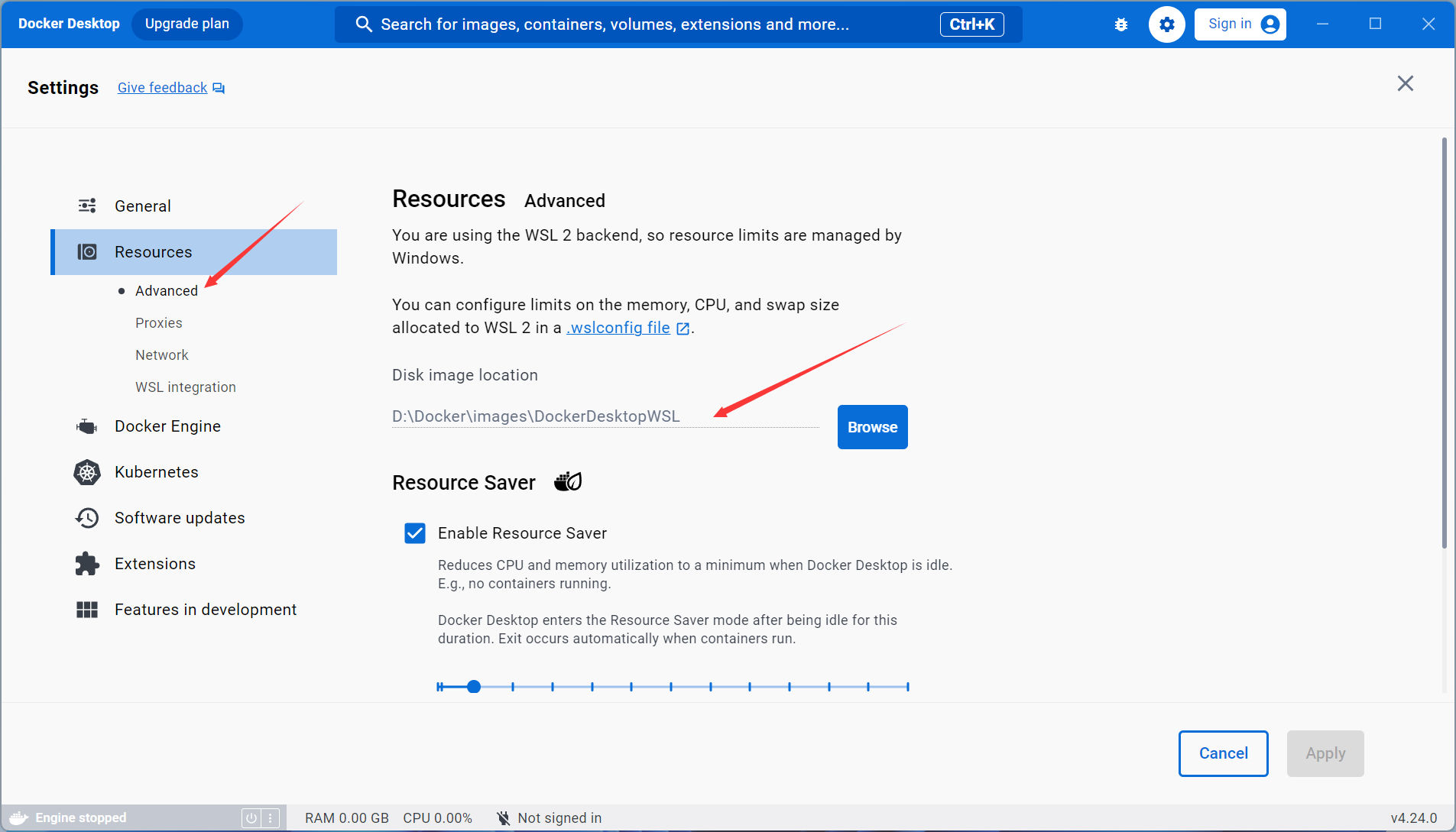This screenshot has width=1456, height=832.
Task: Select the WSL integration sub-item
Action: click(x=185, y=387)
